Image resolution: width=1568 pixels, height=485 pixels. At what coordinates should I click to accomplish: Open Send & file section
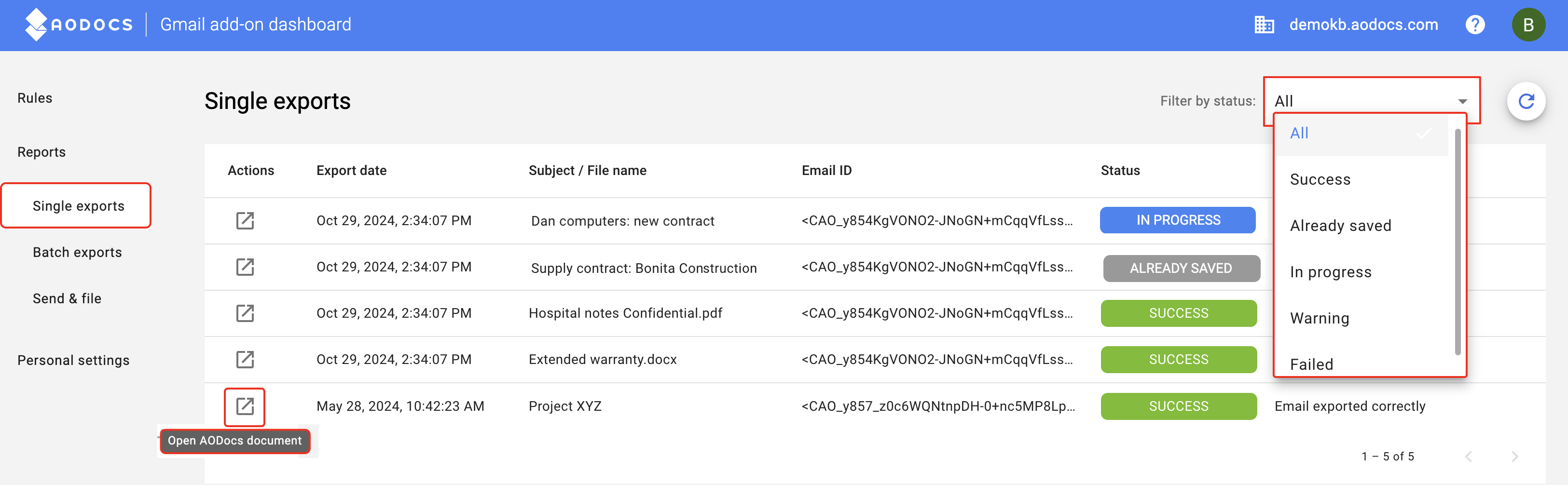(67, 299)
